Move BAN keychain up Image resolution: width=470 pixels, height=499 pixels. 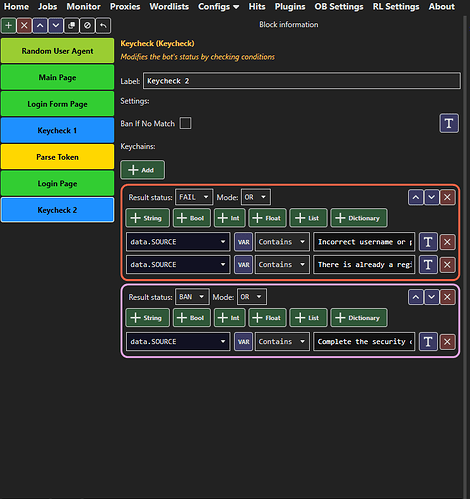[x=416, y=297]
